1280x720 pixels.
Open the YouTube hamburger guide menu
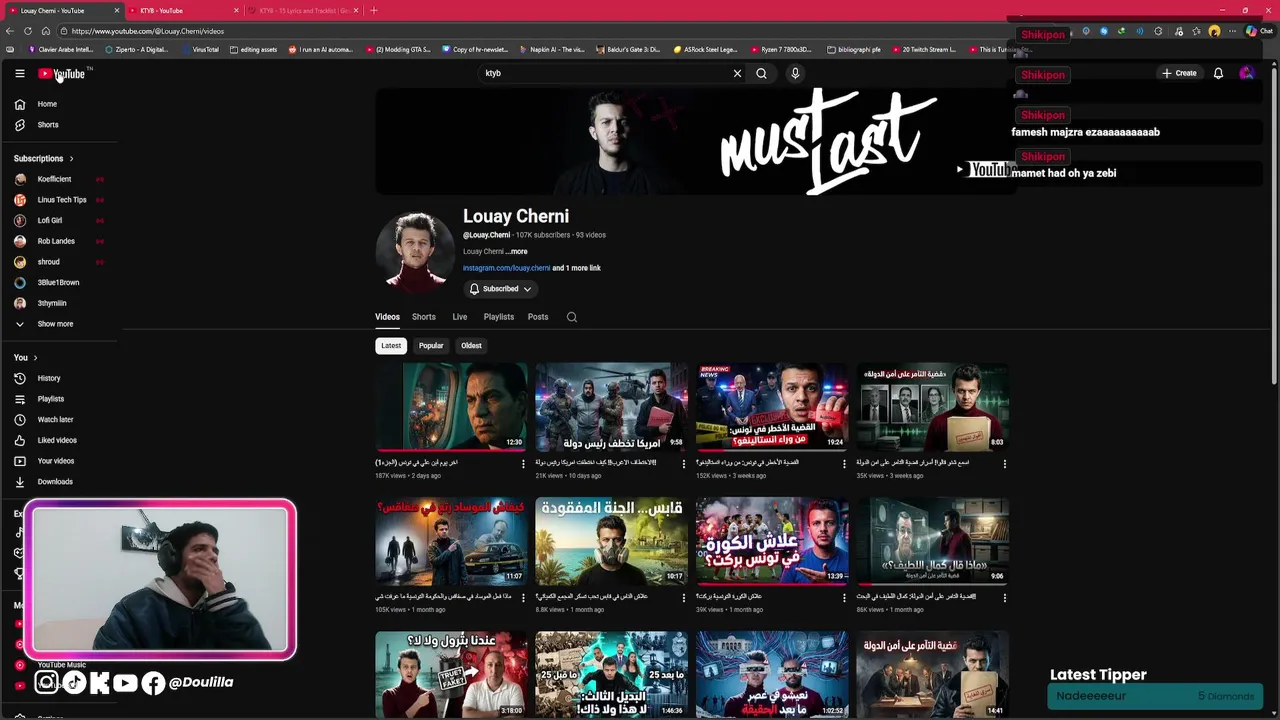point(19,73)
